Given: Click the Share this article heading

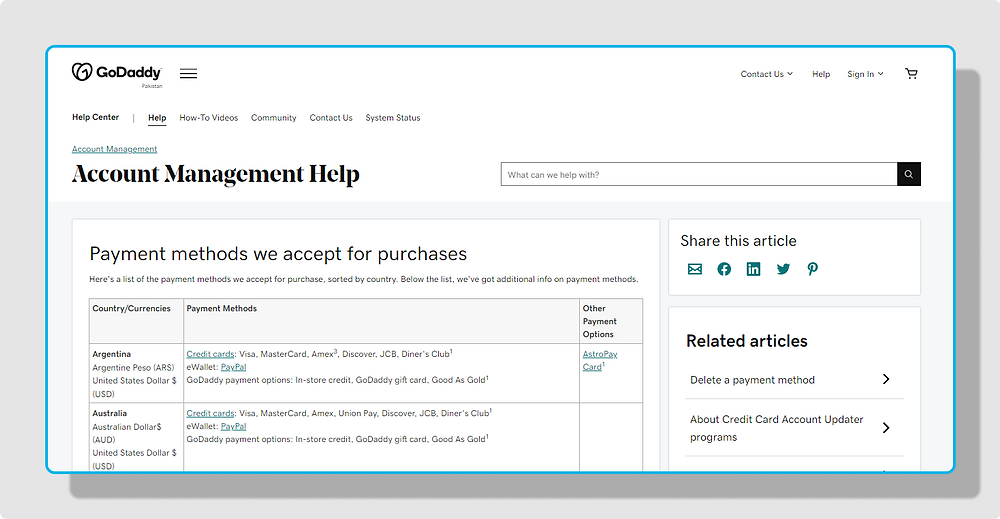Looking at the screenshot, I should 739,241.
